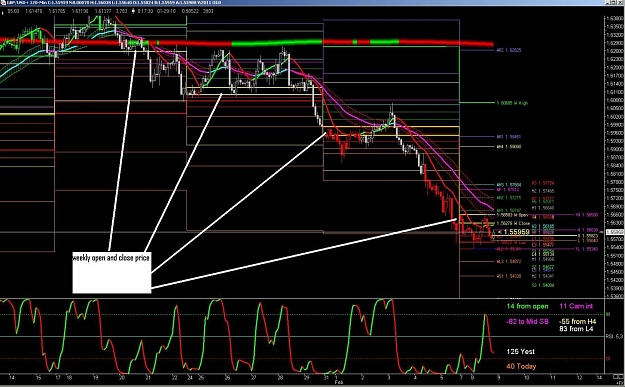
Task: Click the Feb month label on time axis
Action: 338,382
